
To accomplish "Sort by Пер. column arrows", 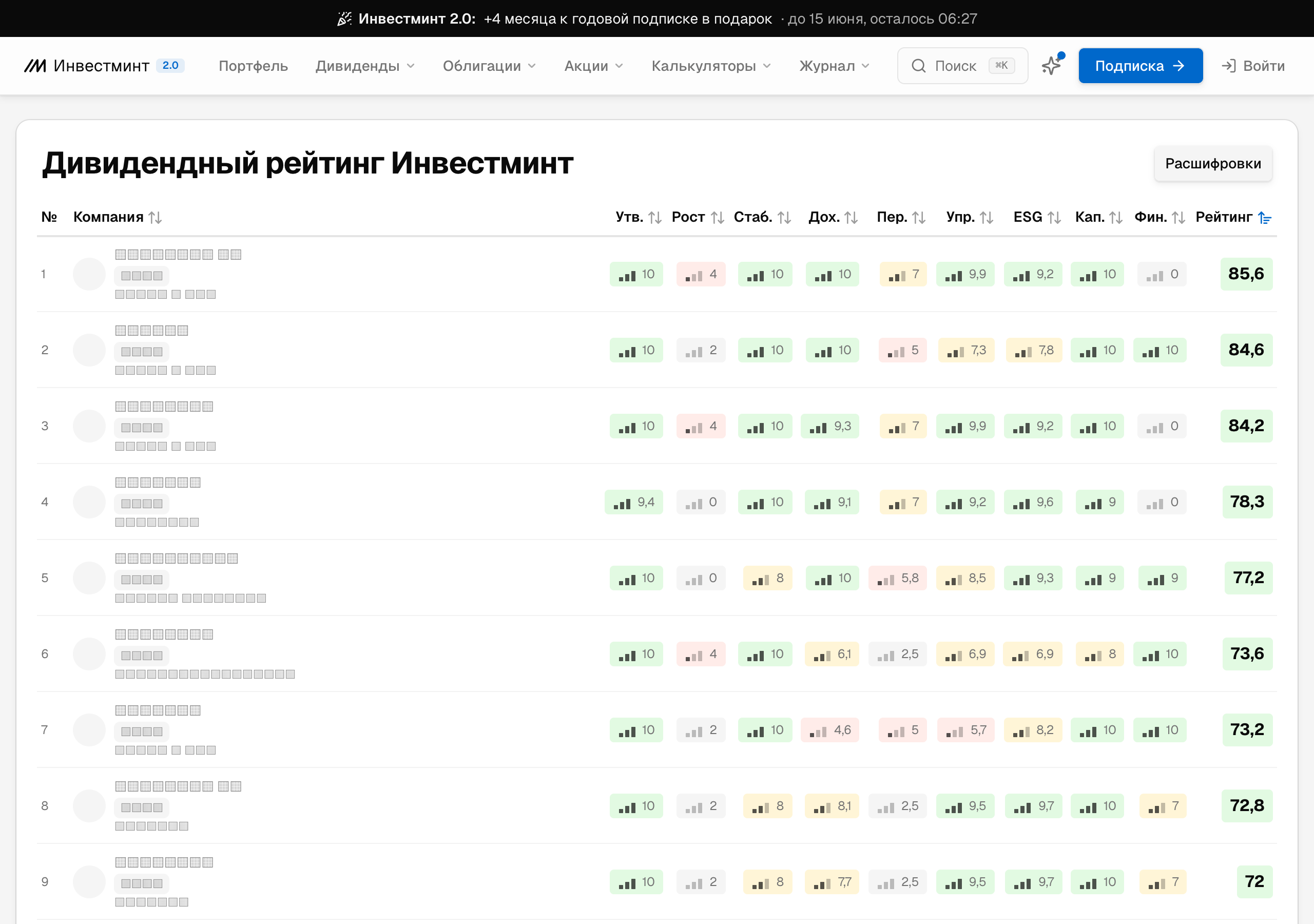I will coord(919,218).
